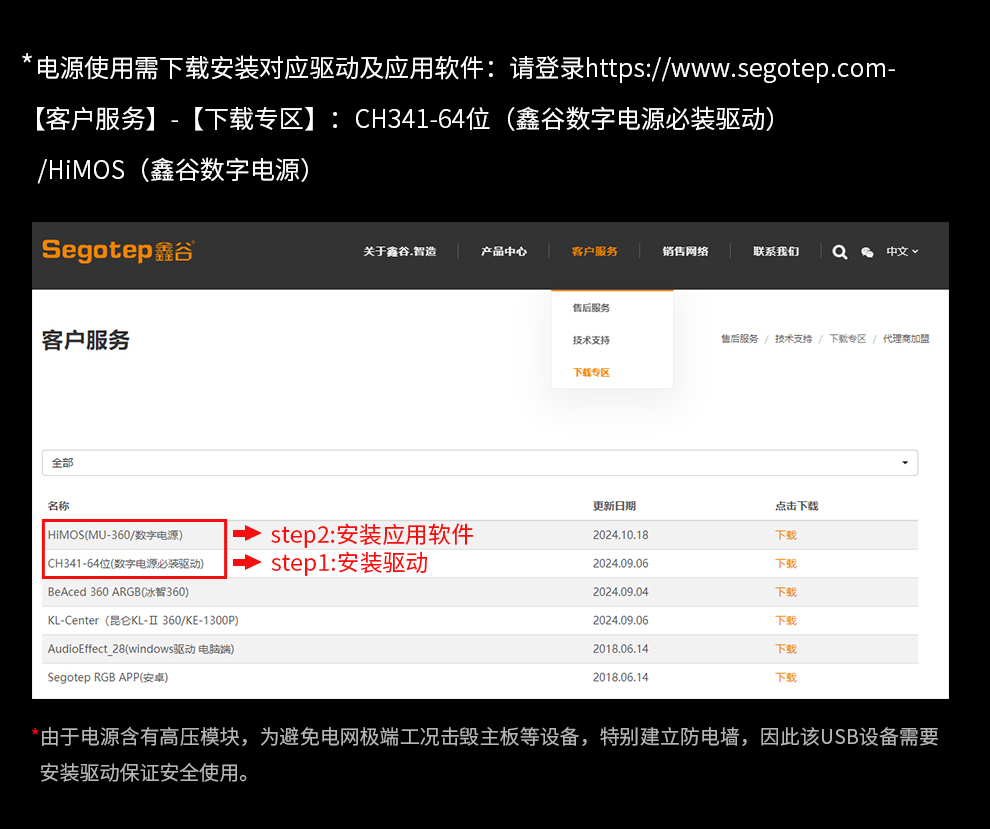Open the search magnifier icon
Viewport: 990px width, 829px height.
[840, 252]
